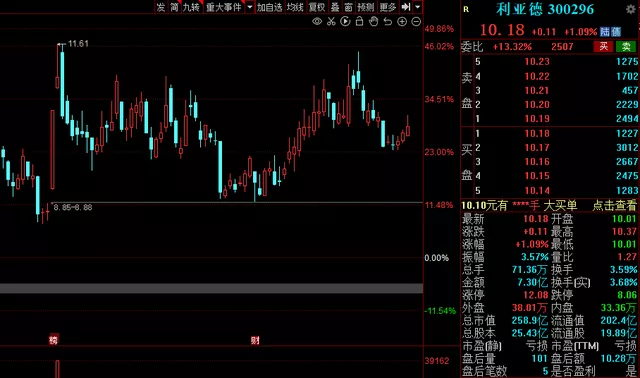This screenshot has height=378, width=640.
Task: Click the arrow-to-bar icon in toolbar
Action: coord(406,7)
